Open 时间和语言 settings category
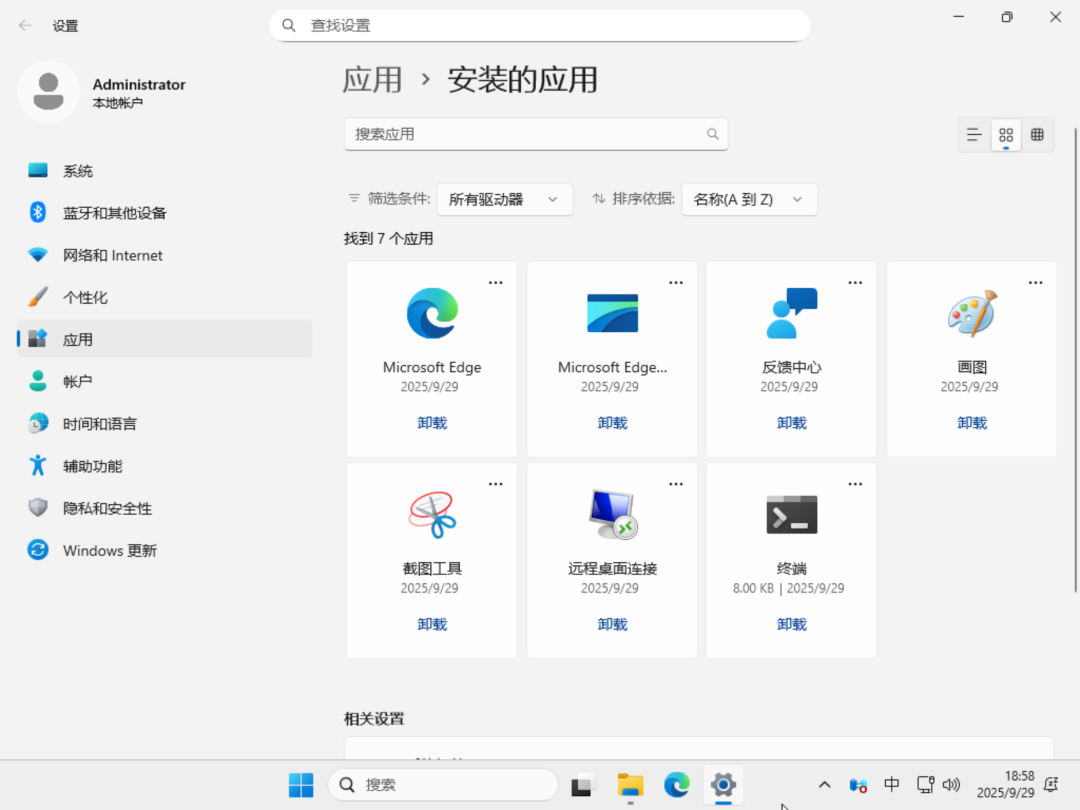Image resolution: width=1080 pixels, height=810 pixels. 165,424
